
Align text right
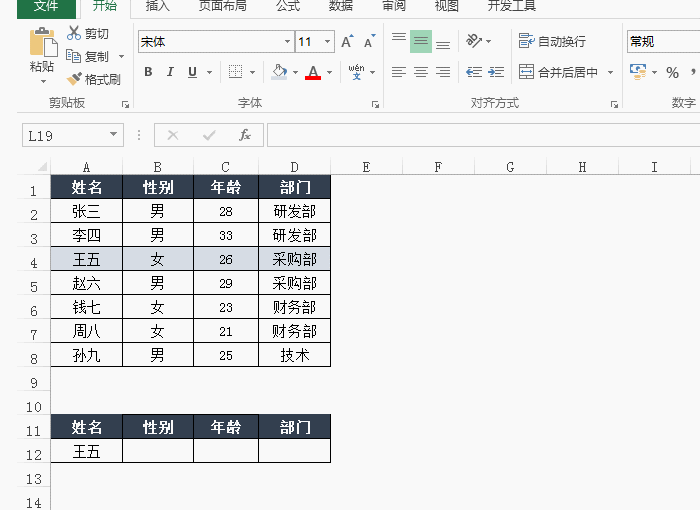coord(443,72)
